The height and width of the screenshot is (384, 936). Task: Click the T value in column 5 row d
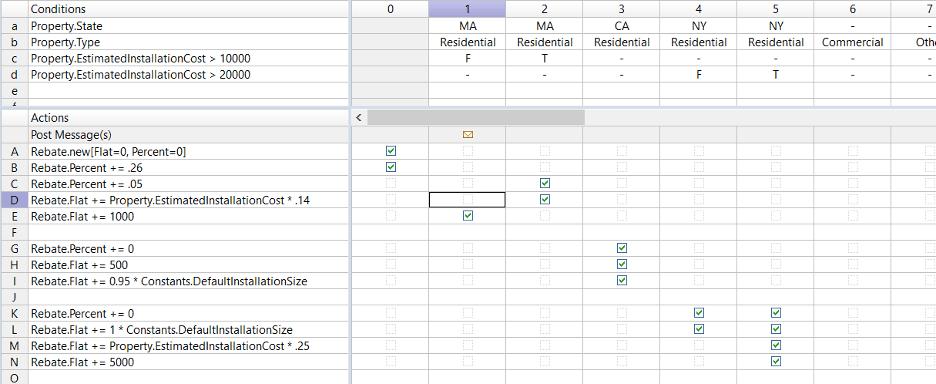click(775, 75)
